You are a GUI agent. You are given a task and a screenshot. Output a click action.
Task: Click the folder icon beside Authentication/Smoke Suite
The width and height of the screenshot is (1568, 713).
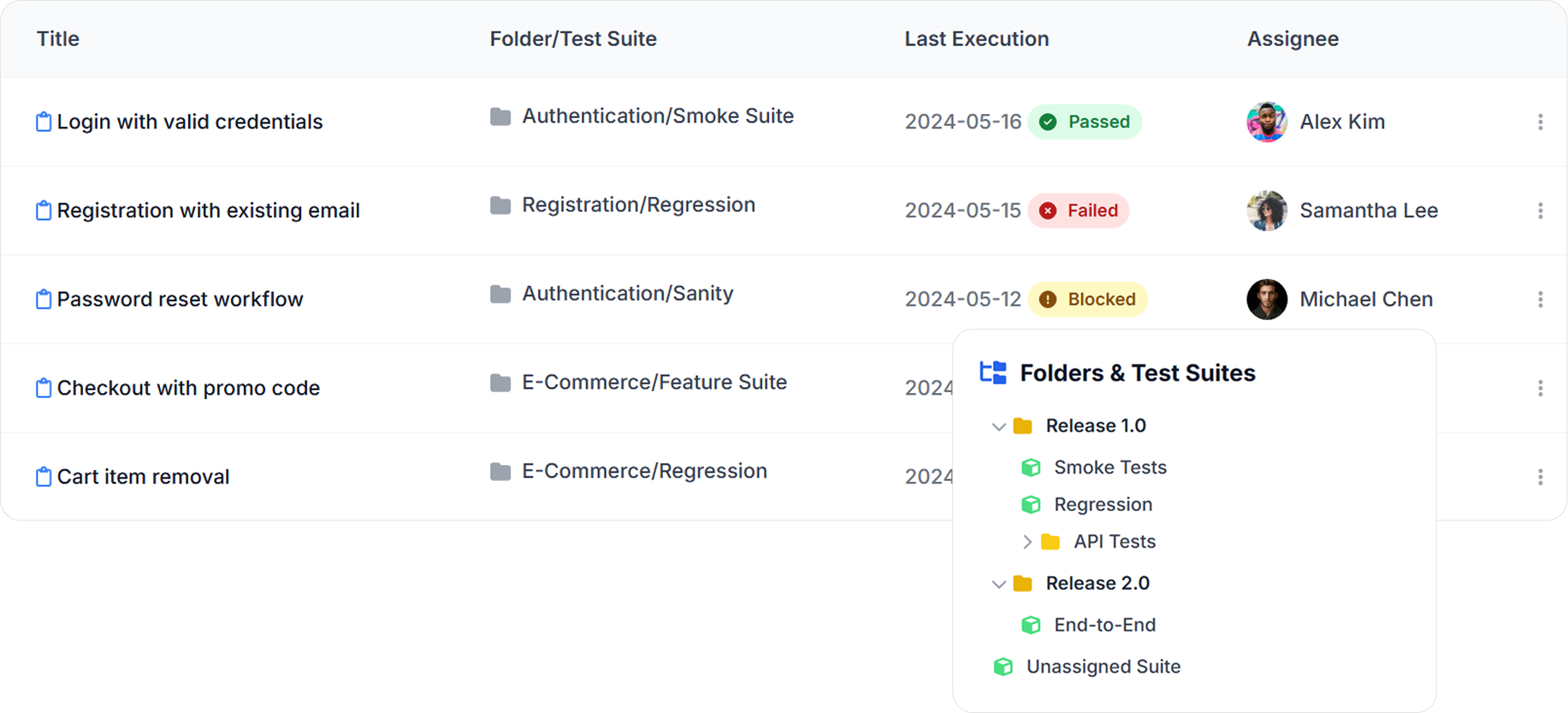click(x=500, y=117)
